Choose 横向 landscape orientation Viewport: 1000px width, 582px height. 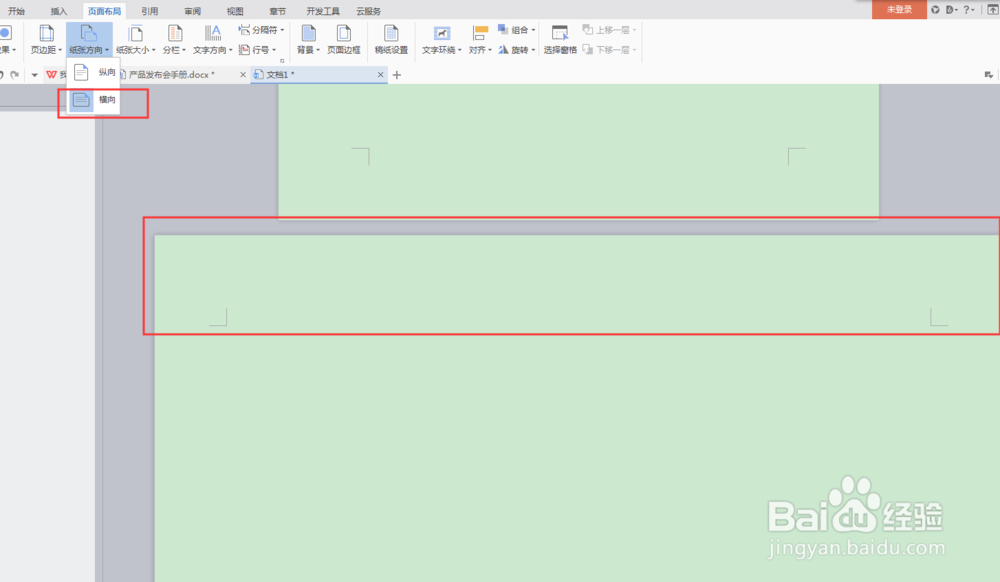[94, 99]
